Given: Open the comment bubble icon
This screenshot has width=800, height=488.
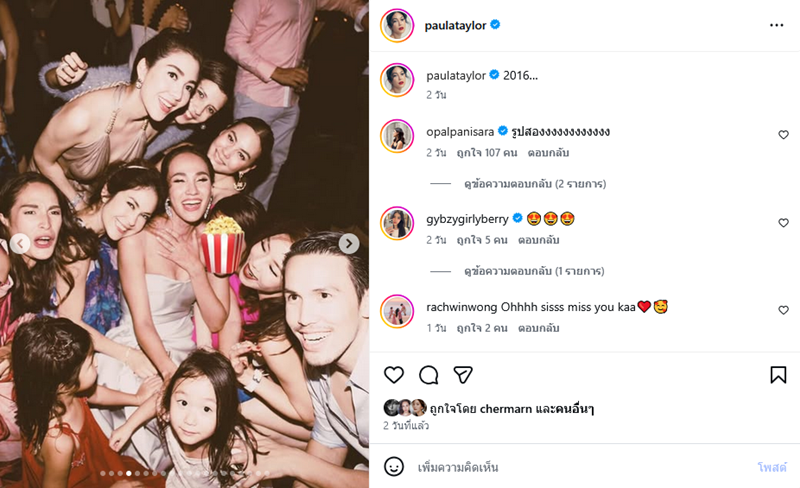Looking at the screenshot, I should tap(429, 375).
